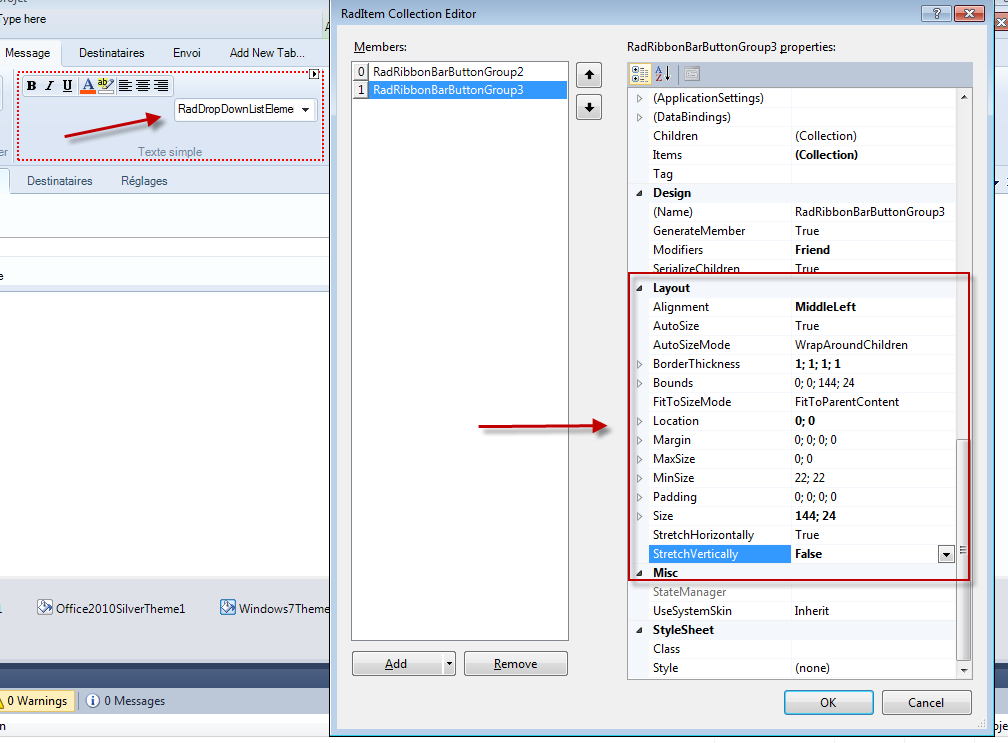Click the property grid scroll-up arrow

click(964, 97)
